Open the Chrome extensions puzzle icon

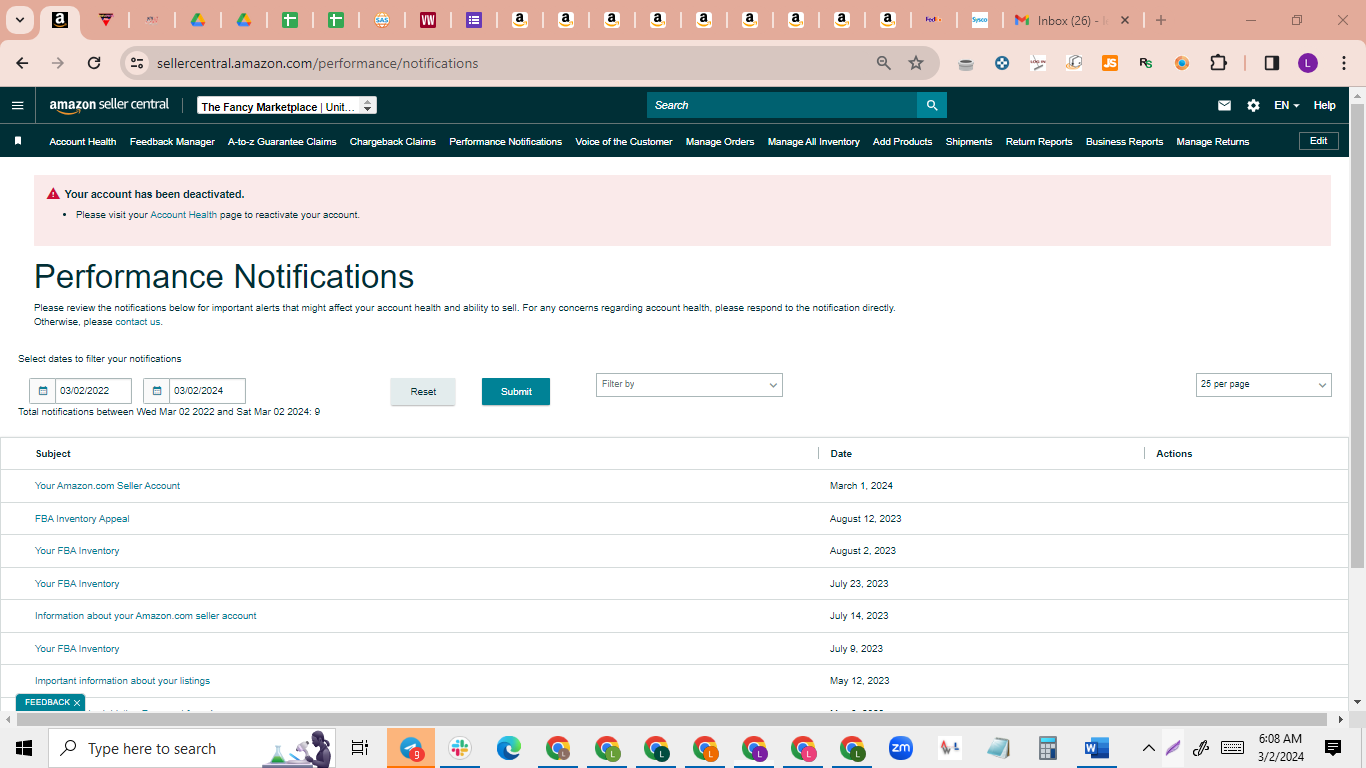(1218, 63)
